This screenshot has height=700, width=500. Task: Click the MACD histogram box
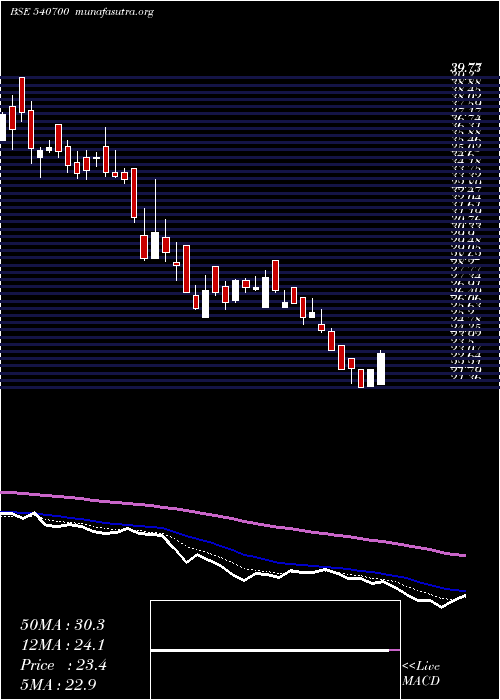pyautogui.click(x=275, y=650)
